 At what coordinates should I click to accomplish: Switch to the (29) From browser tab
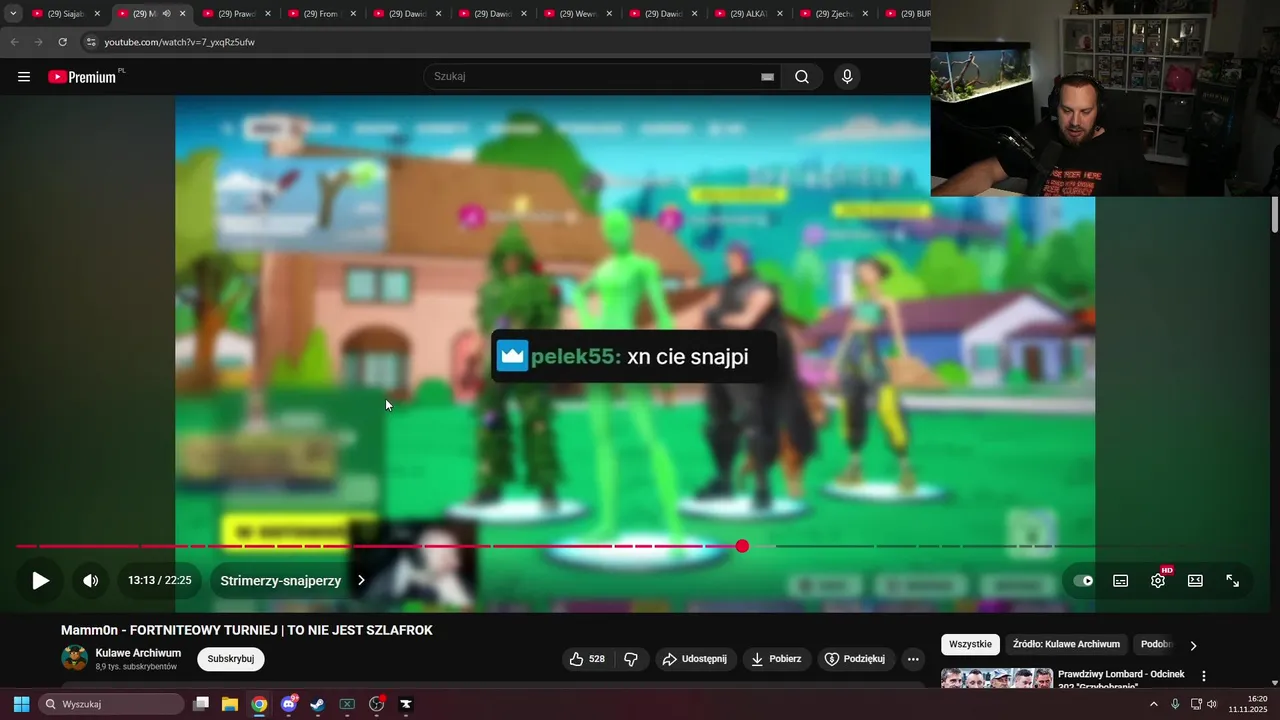click(x=321, y=14)
